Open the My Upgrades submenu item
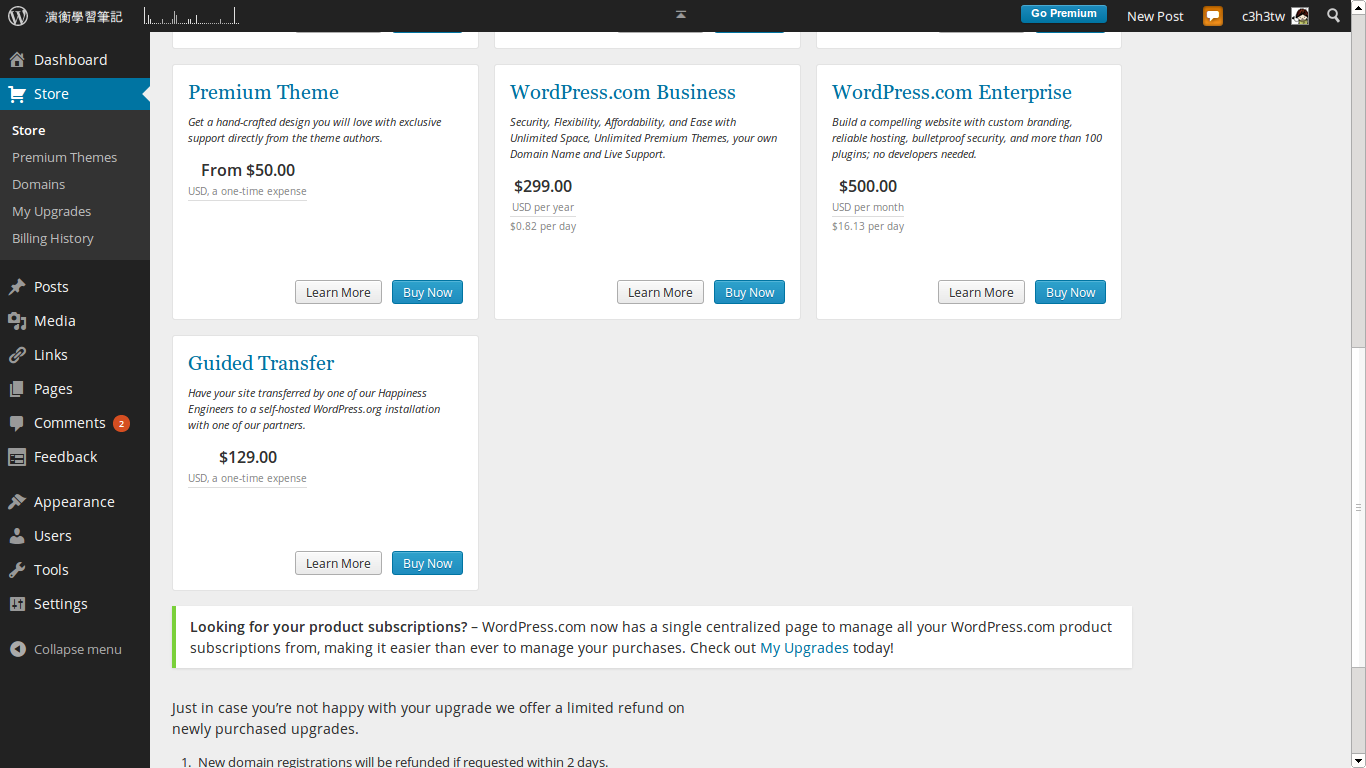Viewport: 1366px width, 768px height. [51, 212]
